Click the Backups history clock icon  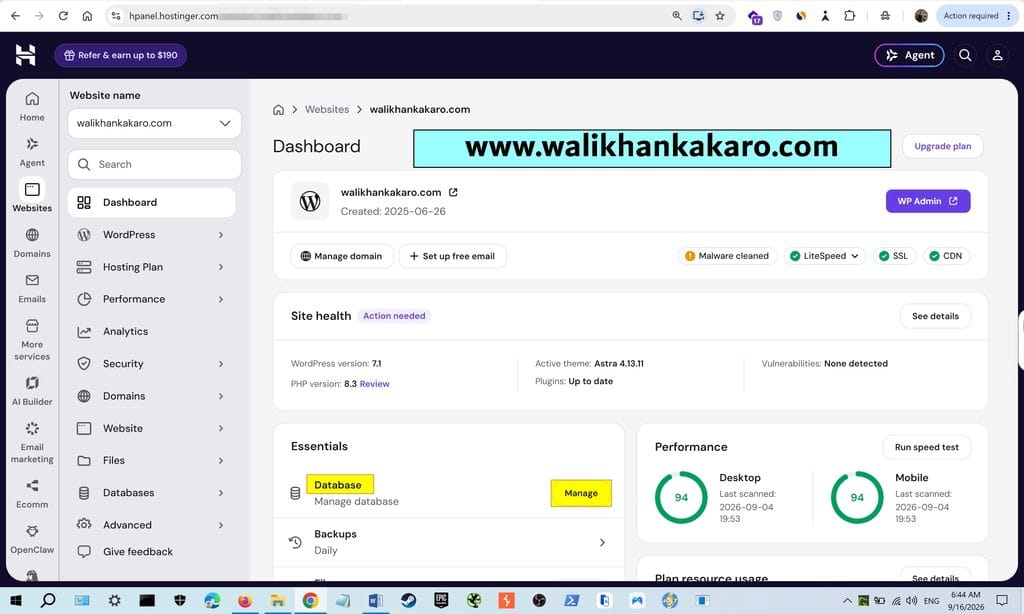[295, 542]
